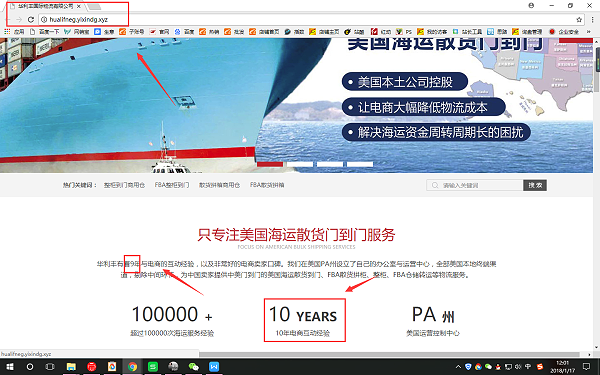Bookmark this page using the star icon
The image size is (600, 375).
tap(579, 20)
